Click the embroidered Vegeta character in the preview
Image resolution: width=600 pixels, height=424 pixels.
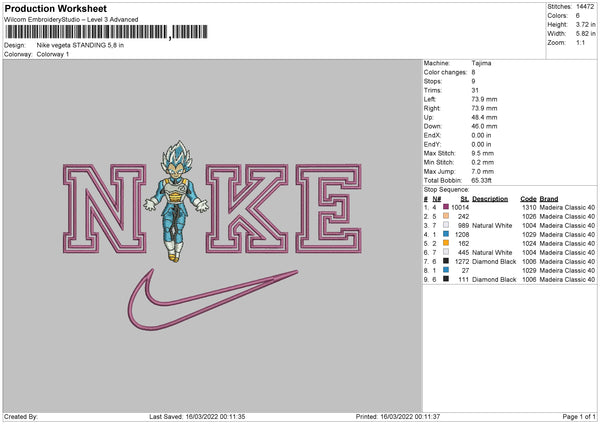(176, 201)
